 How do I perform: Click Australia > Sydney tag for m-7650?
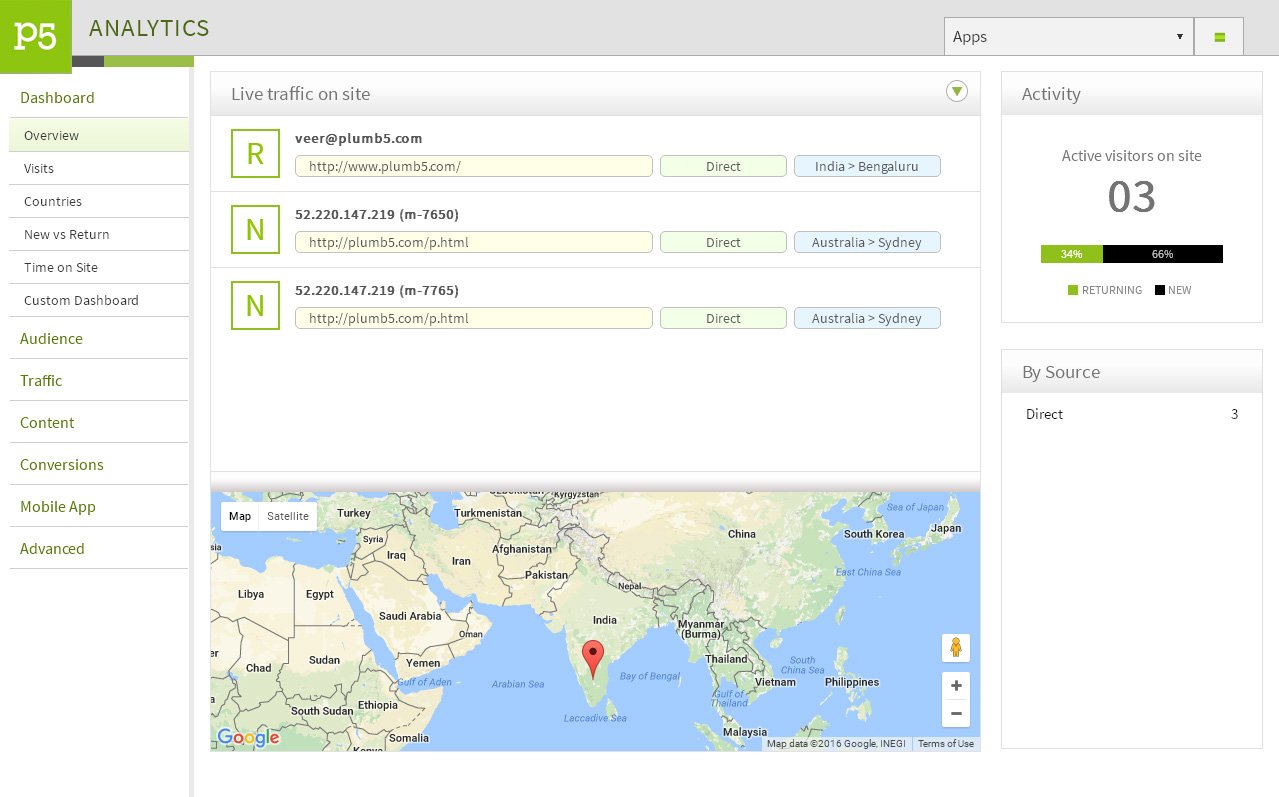coord(867,243)
